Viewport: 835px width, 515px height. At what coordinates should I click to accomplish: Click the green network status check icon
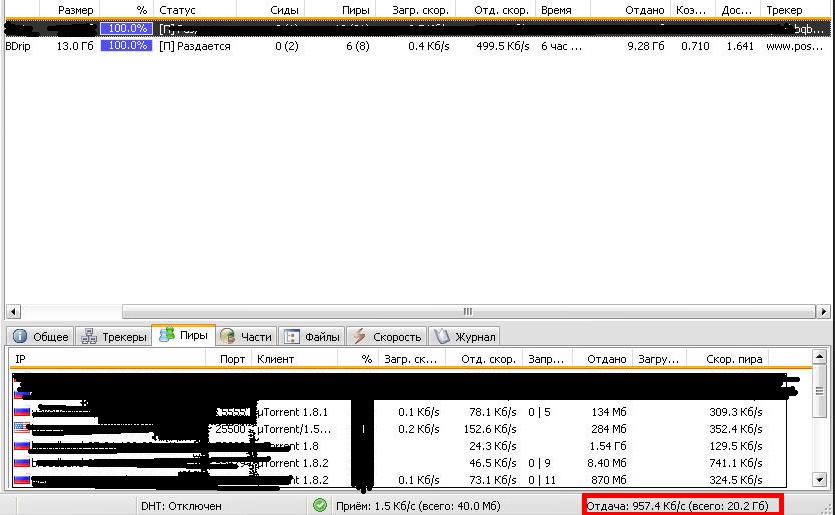point(320,505)
